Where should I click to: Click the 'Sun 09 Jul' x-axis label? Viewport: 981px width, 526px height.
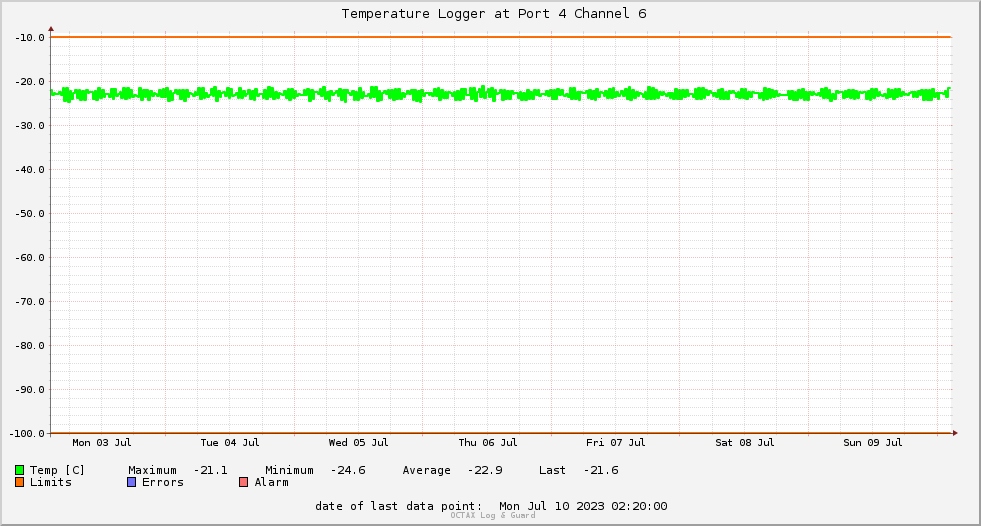873,443
